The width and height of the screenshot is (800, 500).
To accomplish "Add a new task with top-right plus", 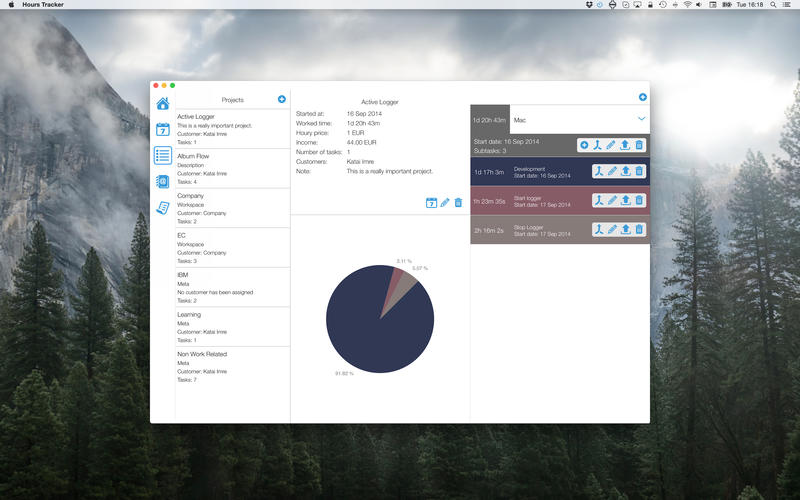I will (642, 97).
